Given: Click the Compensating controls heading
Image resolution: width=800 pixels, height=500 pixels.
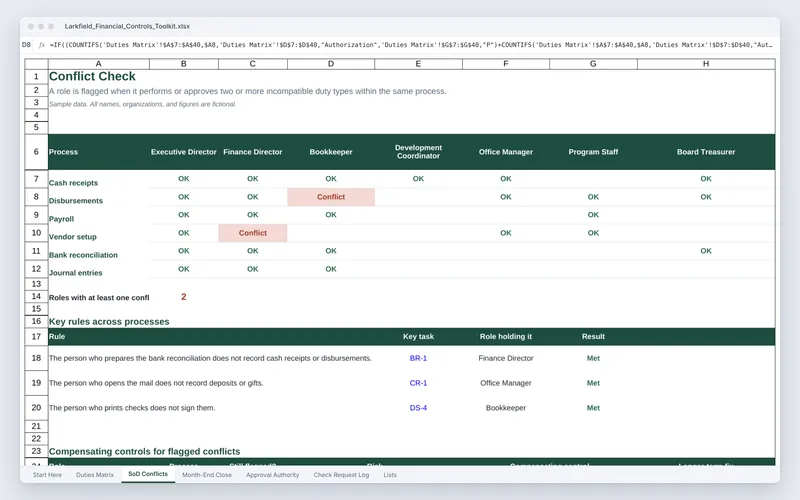Looking at the screenshot, I should pyautogui.click(x=144, y=452).
